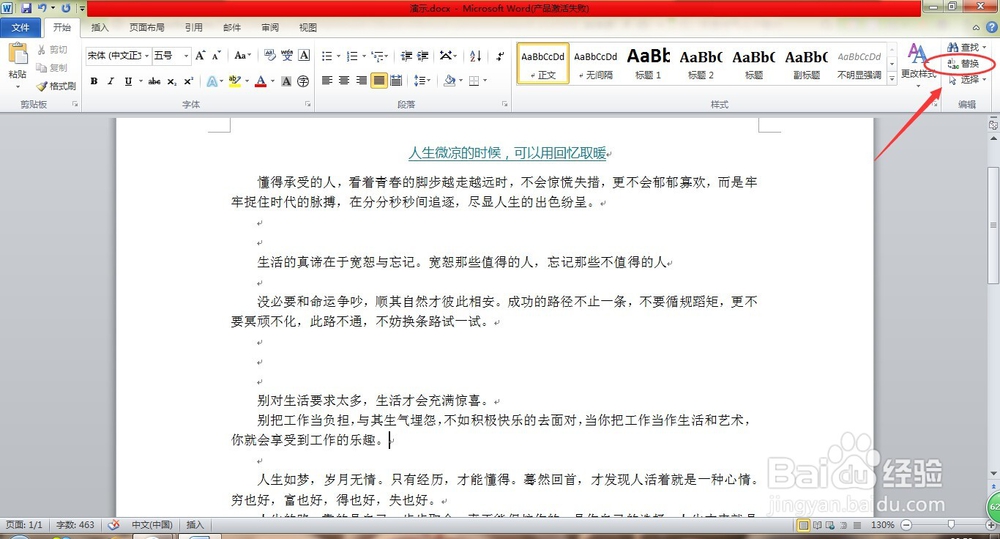Click the Distributed alignment icon
Viewport: 1000px width, 539px height.
coord(396,80)
